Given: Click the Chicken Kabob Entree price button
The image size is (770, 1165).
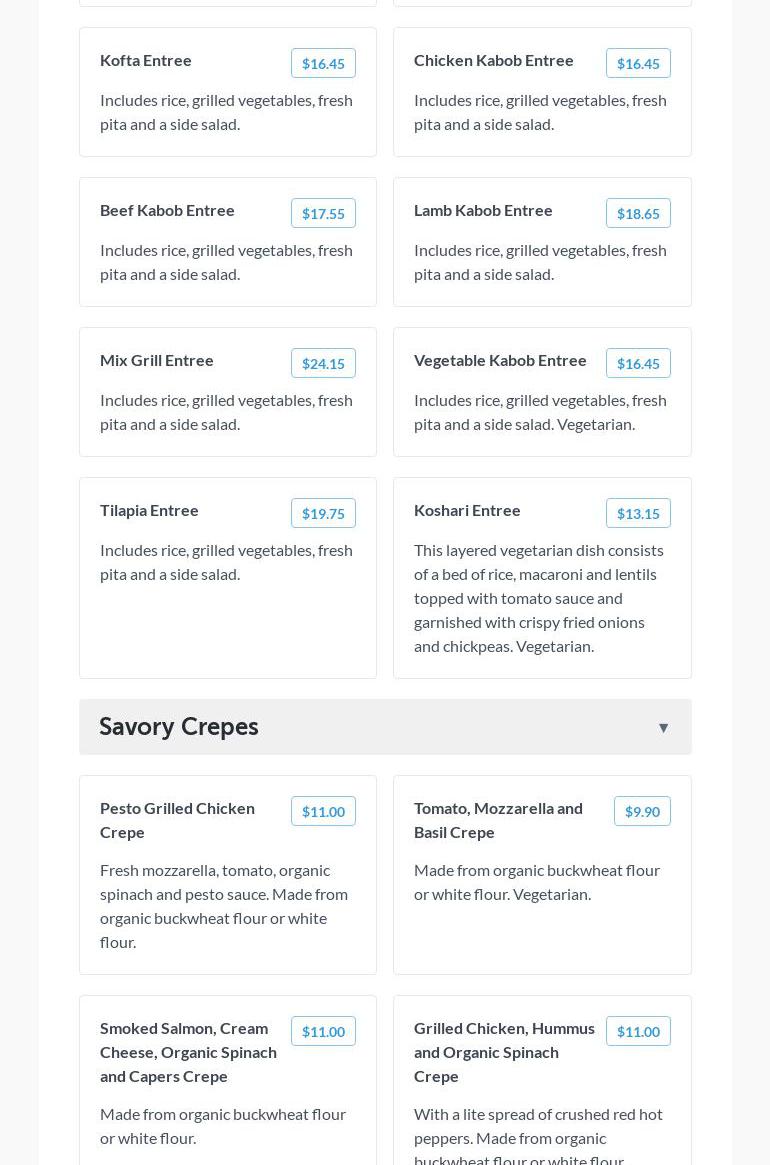Looking at the screenshot, I should [x=638, y=63].
